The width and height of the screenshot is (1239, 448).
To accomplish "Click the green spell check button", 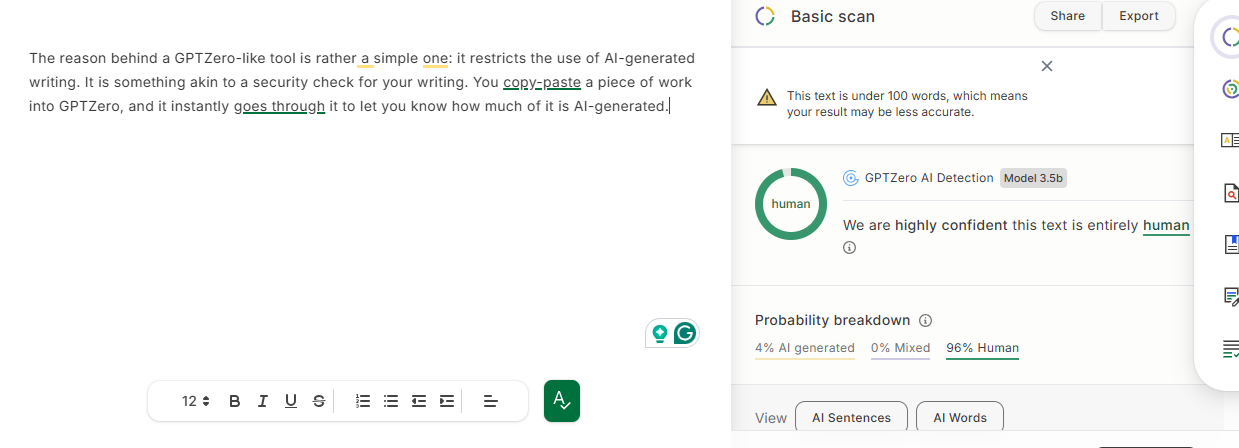I will click(562, 401).
